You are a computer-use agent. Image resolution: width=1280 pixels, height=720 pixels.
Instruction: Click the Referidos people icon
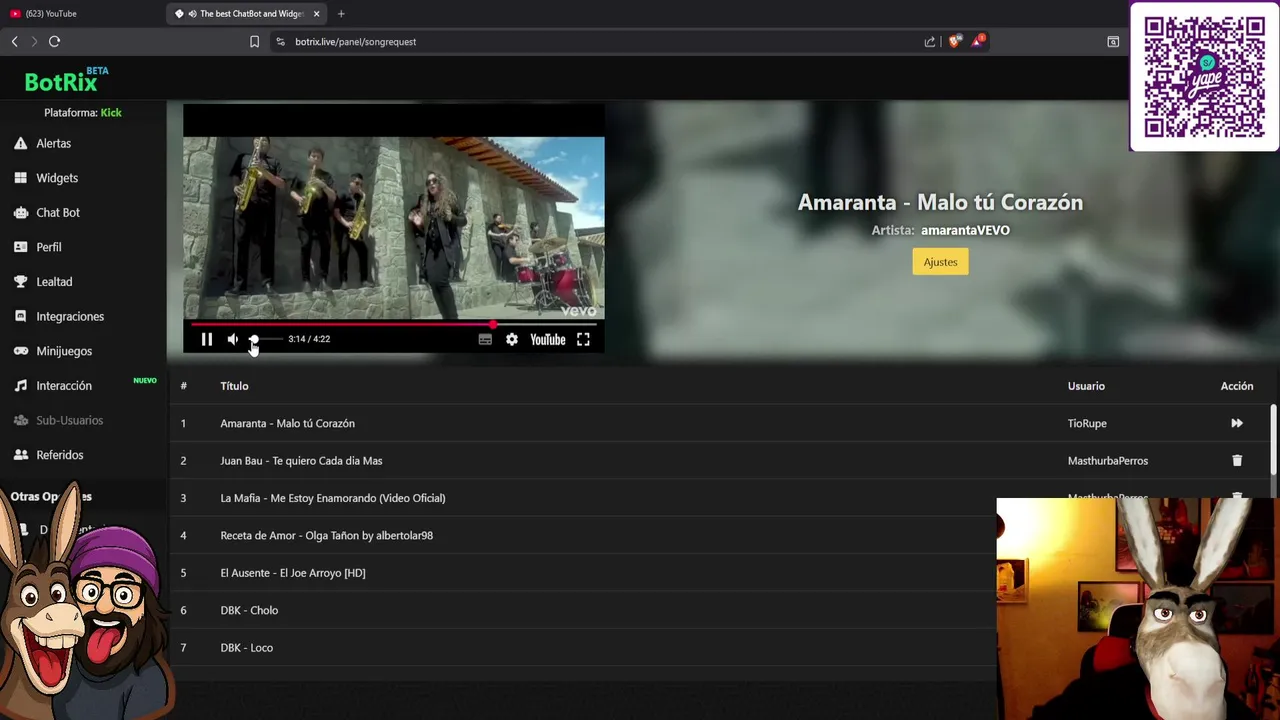(x=20, y=455)
